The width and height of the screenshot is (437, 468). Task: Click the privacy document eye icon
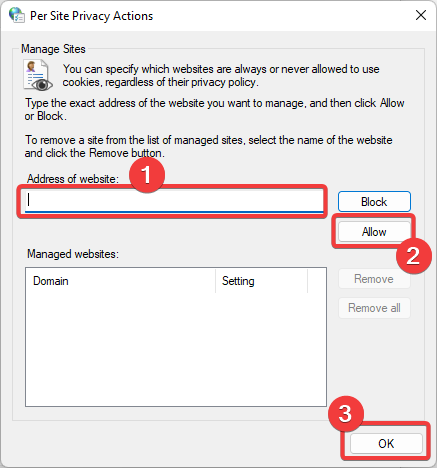click(x=38, y=75)
